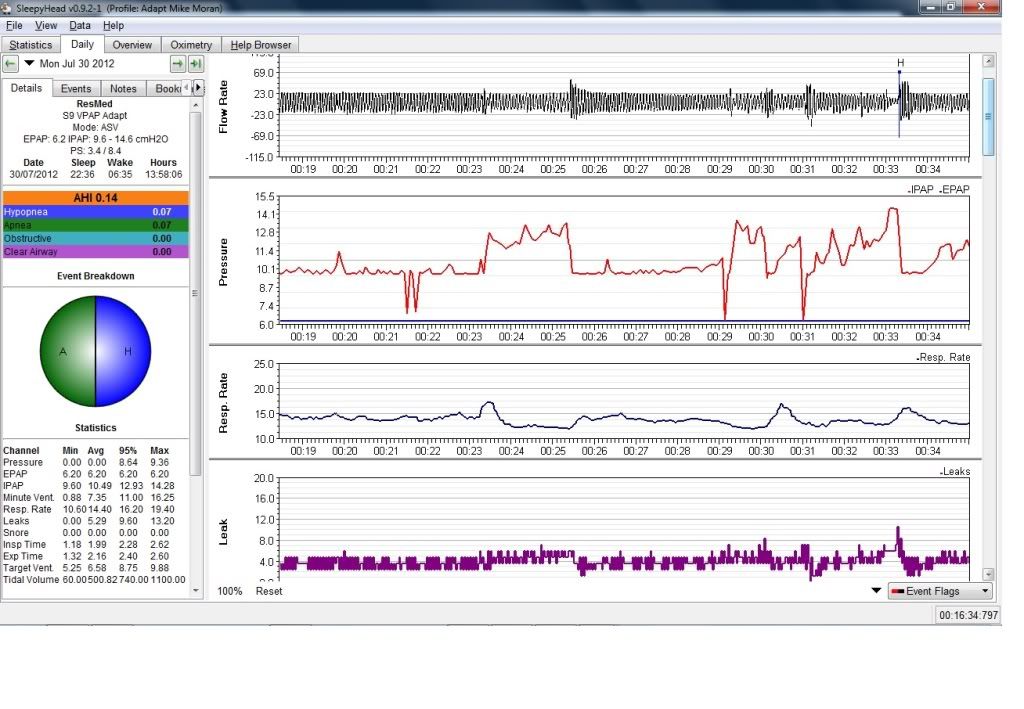
Task: Click the graph area vertical scrollbar thumb
Action: [989, 117]
